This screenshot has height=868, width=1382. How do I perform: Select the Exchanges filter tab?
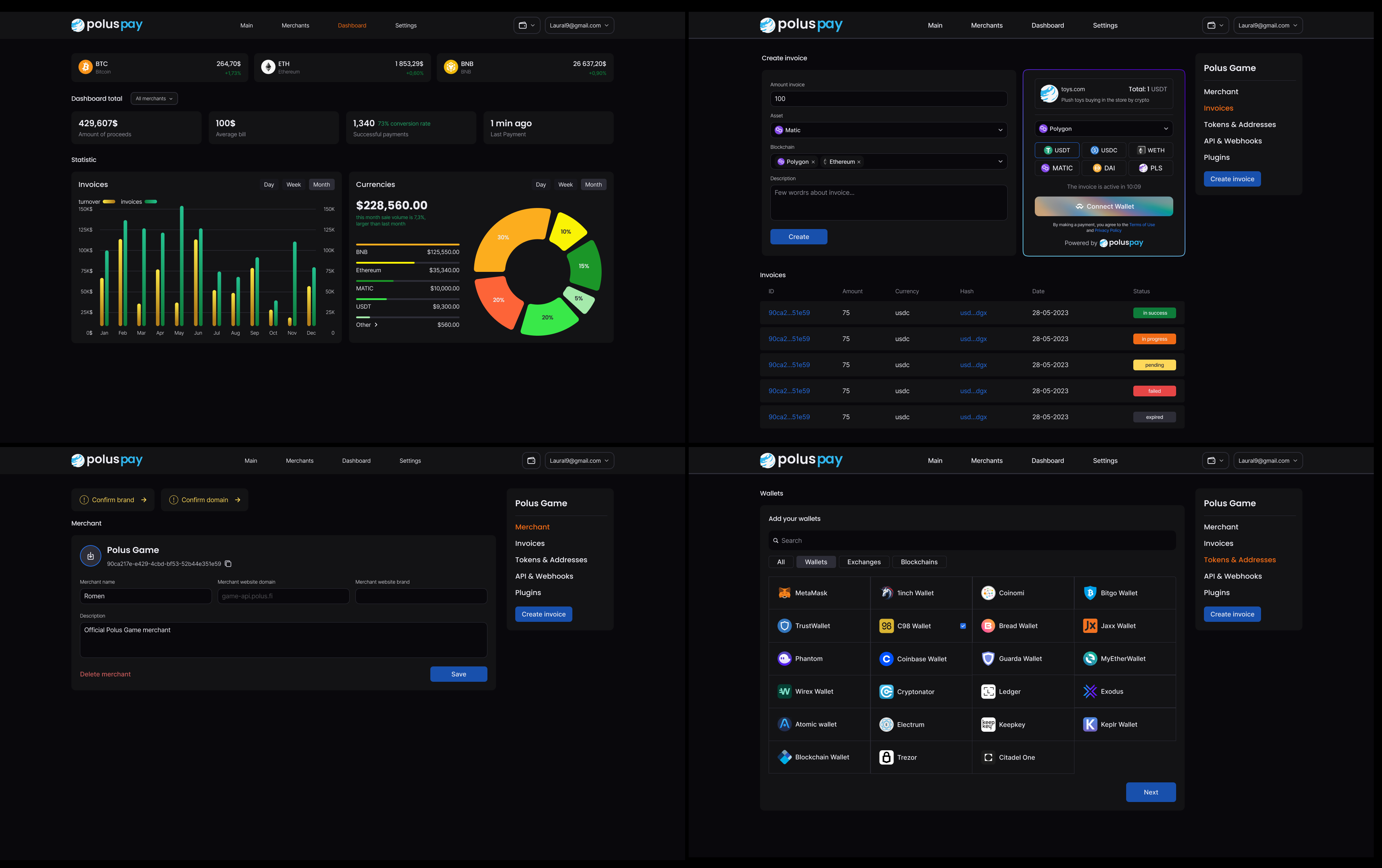click(863, 562)
